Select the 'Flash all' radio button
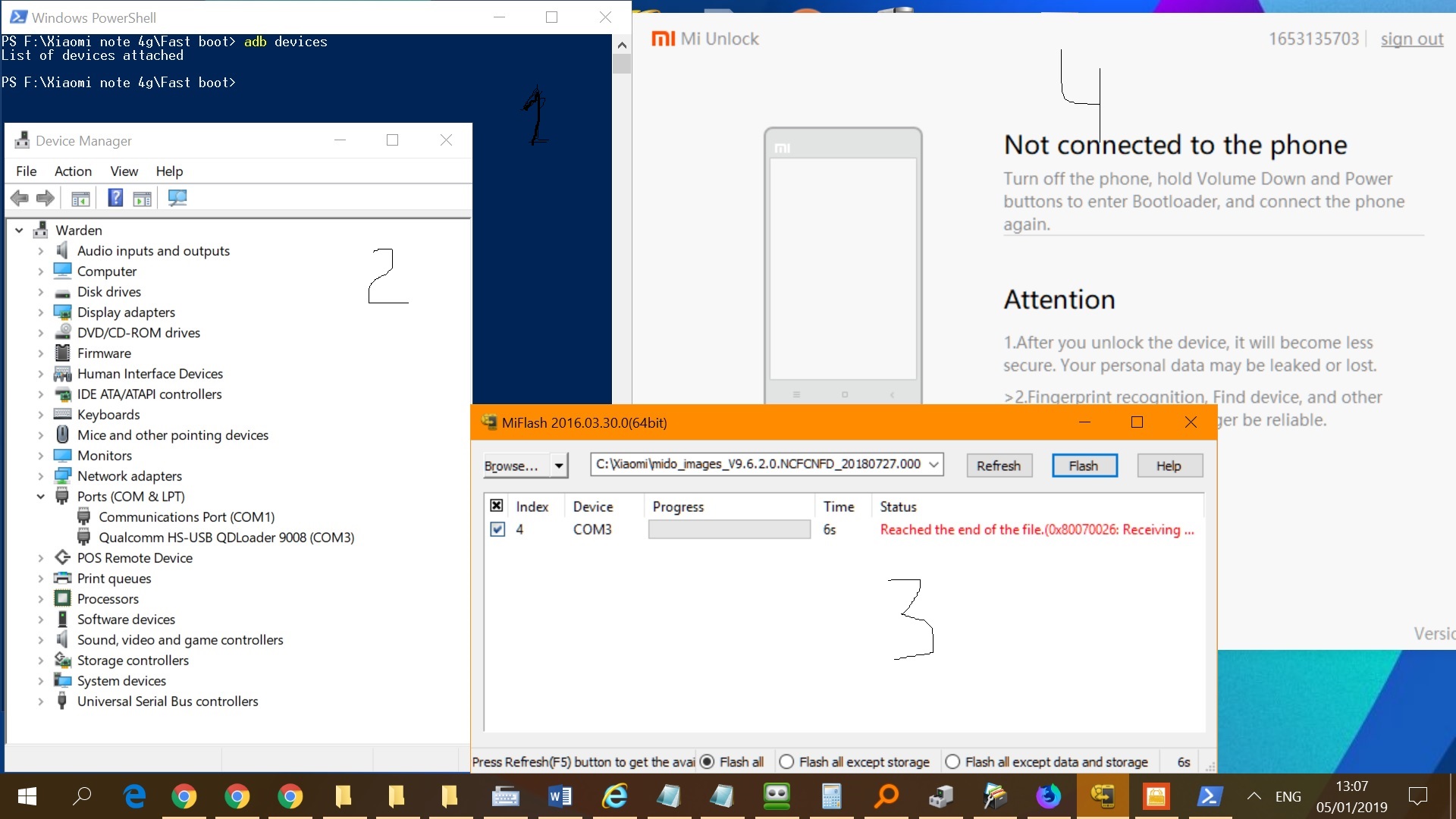This screenshot has width=1456, height=819. pos(707,761)
